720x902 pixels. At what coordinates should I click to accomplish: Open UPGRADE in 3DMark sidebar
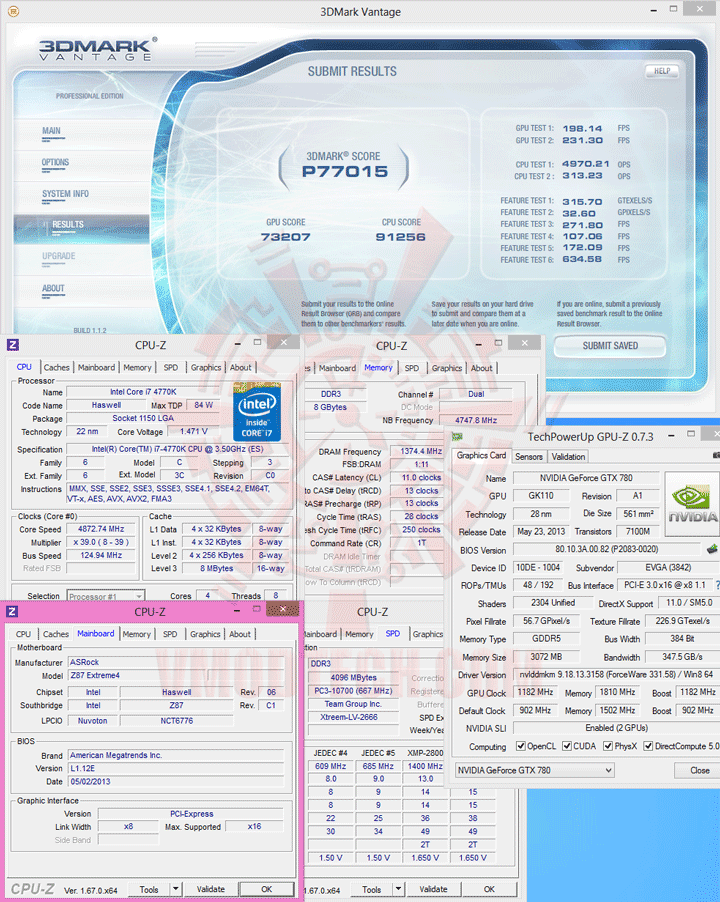[x=59, y=257]
